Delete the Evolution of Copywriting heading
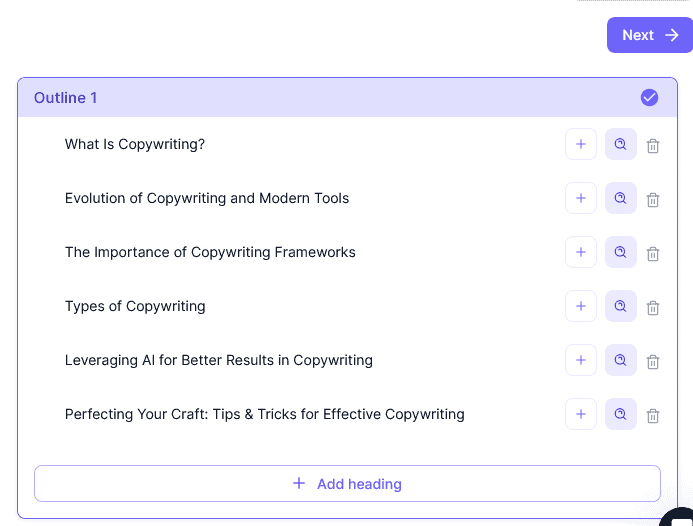 653,200
